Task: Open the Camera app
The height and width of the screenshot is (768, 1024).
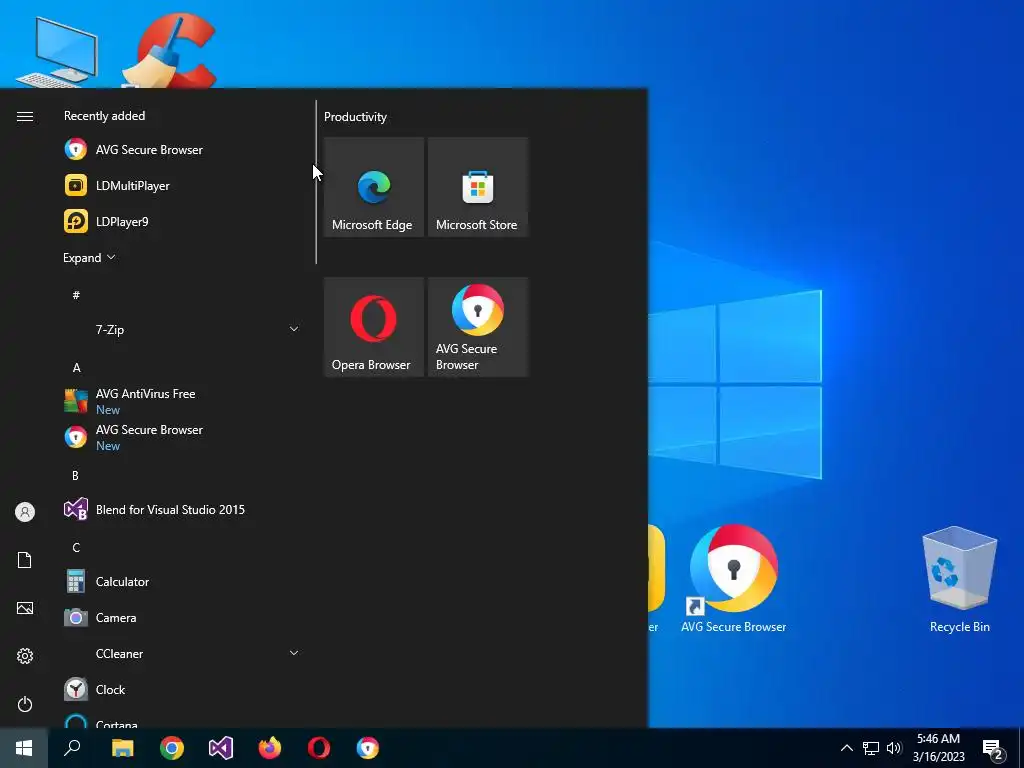Action: (183, 617)
